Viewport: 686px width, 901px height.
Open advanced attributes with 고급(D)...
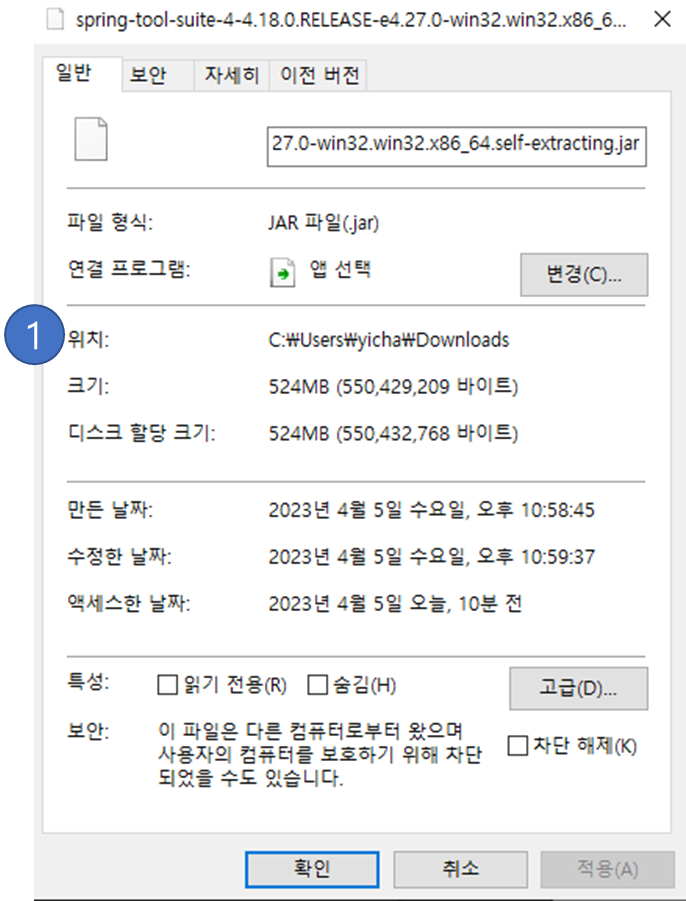coord(579,688)
